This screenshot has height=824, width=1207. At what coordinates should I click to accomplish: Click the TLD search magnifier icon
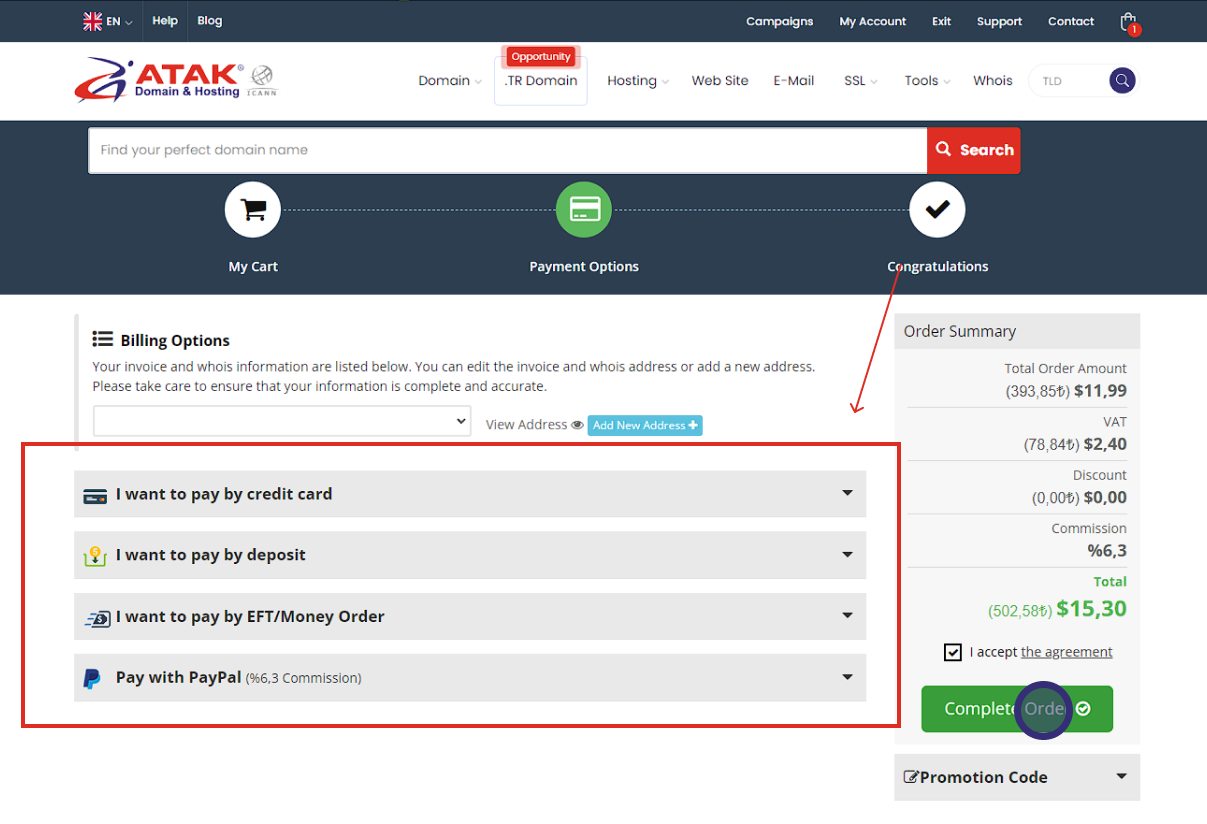[1123, 81]
